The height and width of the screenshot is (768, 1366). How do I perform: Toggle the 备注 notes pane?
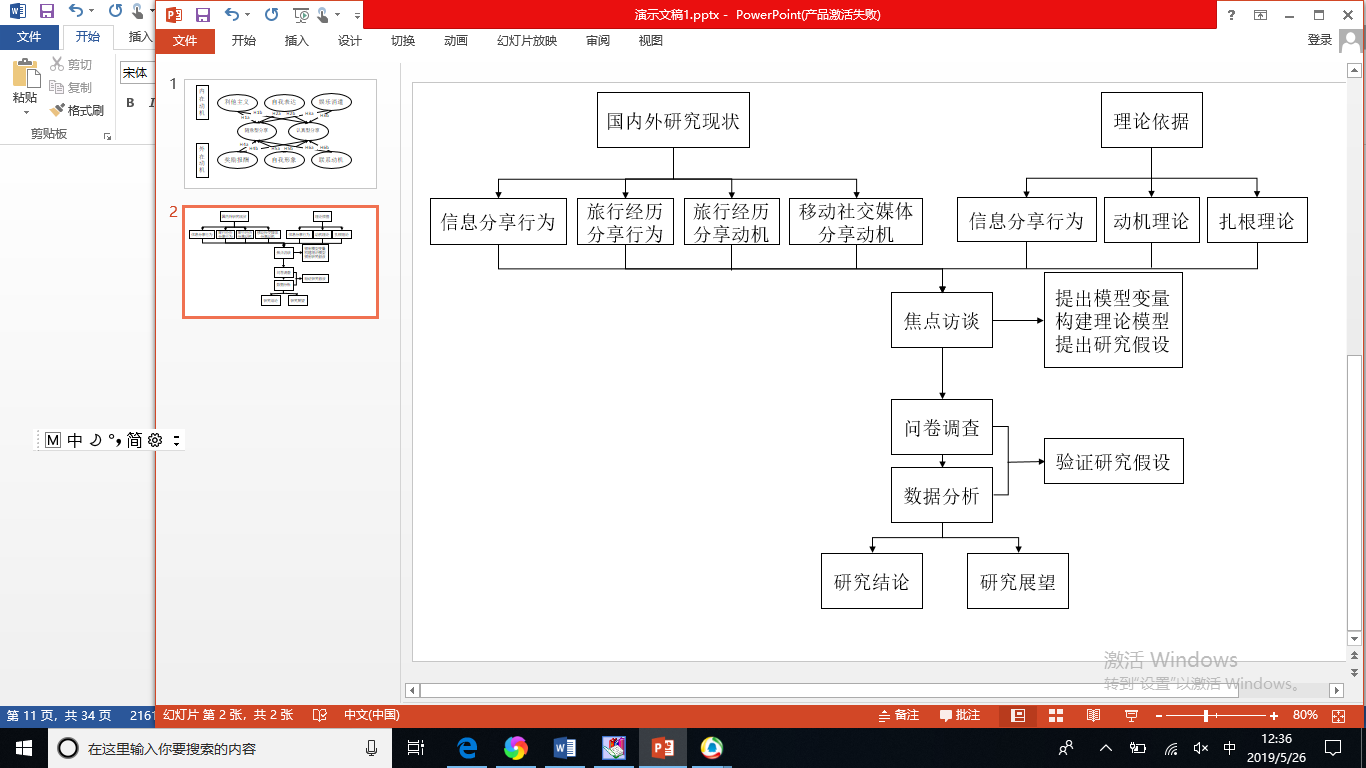pos(898,715)
